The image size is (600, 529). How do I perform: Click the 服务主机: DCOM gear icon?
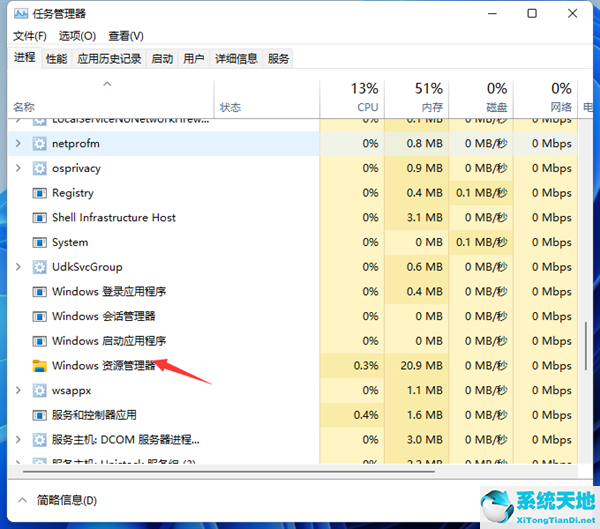39,440
